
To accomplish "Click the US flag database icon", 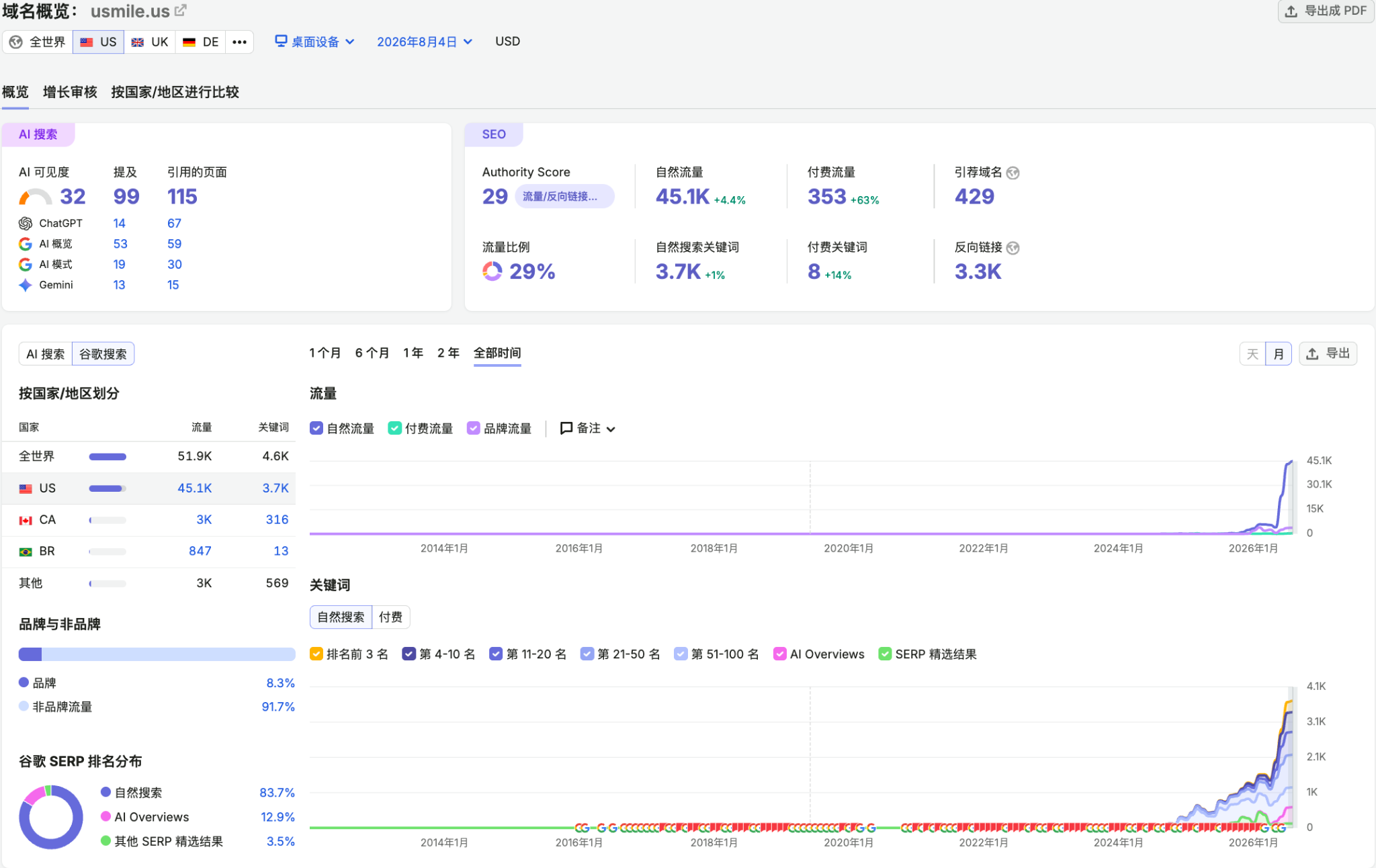I will (x=87, y=42).
